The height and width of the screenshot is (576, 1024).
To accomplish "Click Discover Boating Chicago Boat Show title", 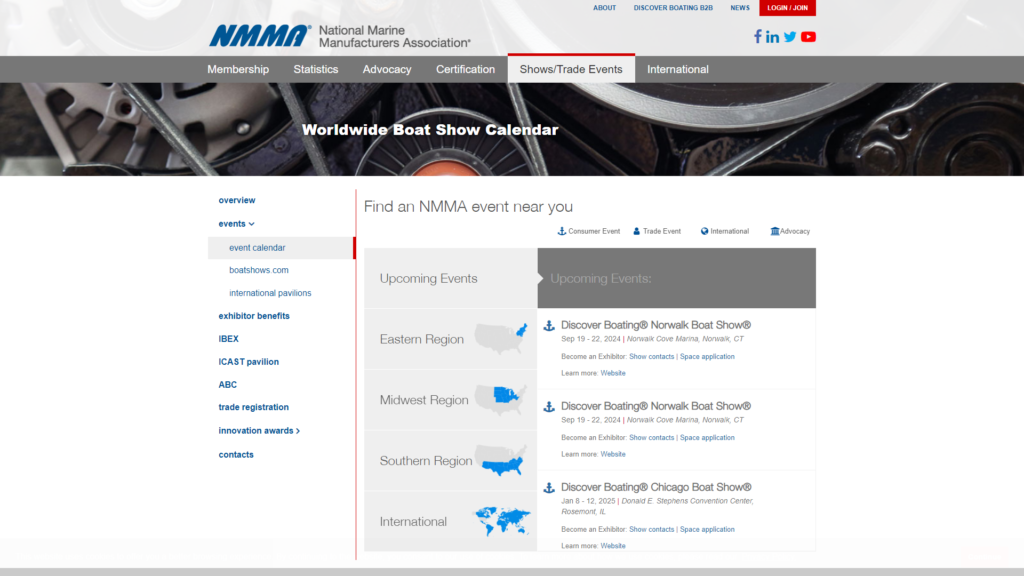I will click(x=656, y=487).
